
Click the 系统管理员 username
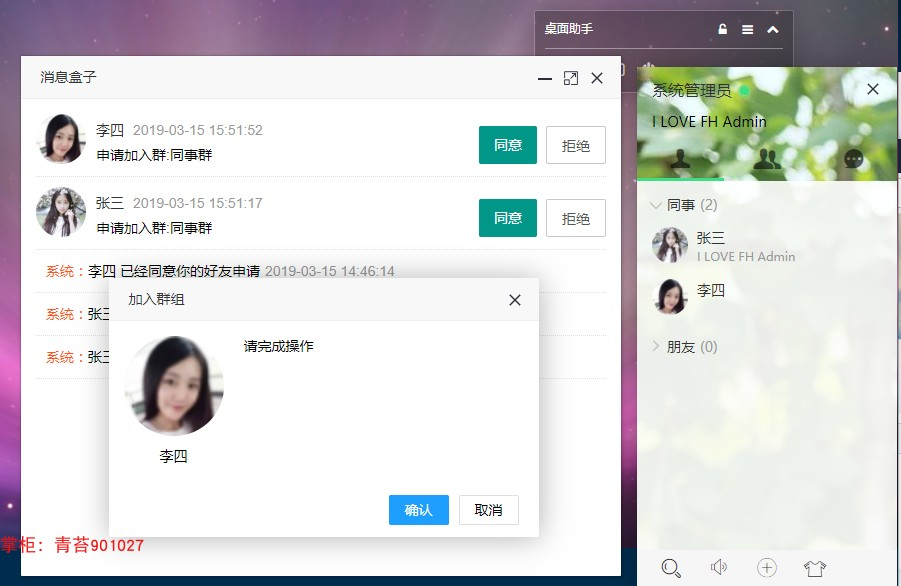(x=691, y=90)
